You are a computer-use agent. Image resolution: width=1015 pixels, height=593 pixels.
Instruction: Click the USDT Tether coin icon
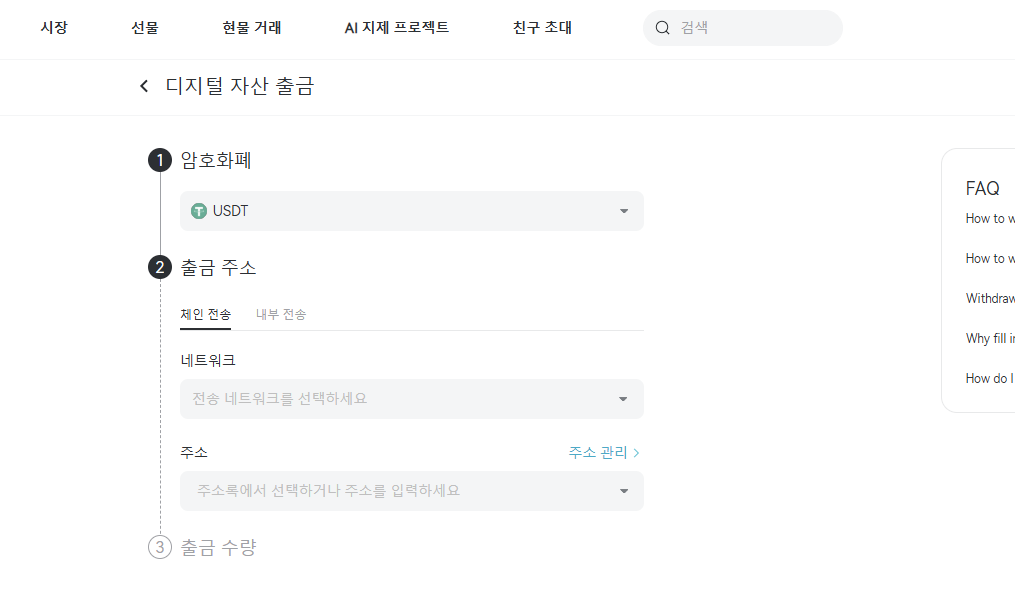[x=199, y=211]
